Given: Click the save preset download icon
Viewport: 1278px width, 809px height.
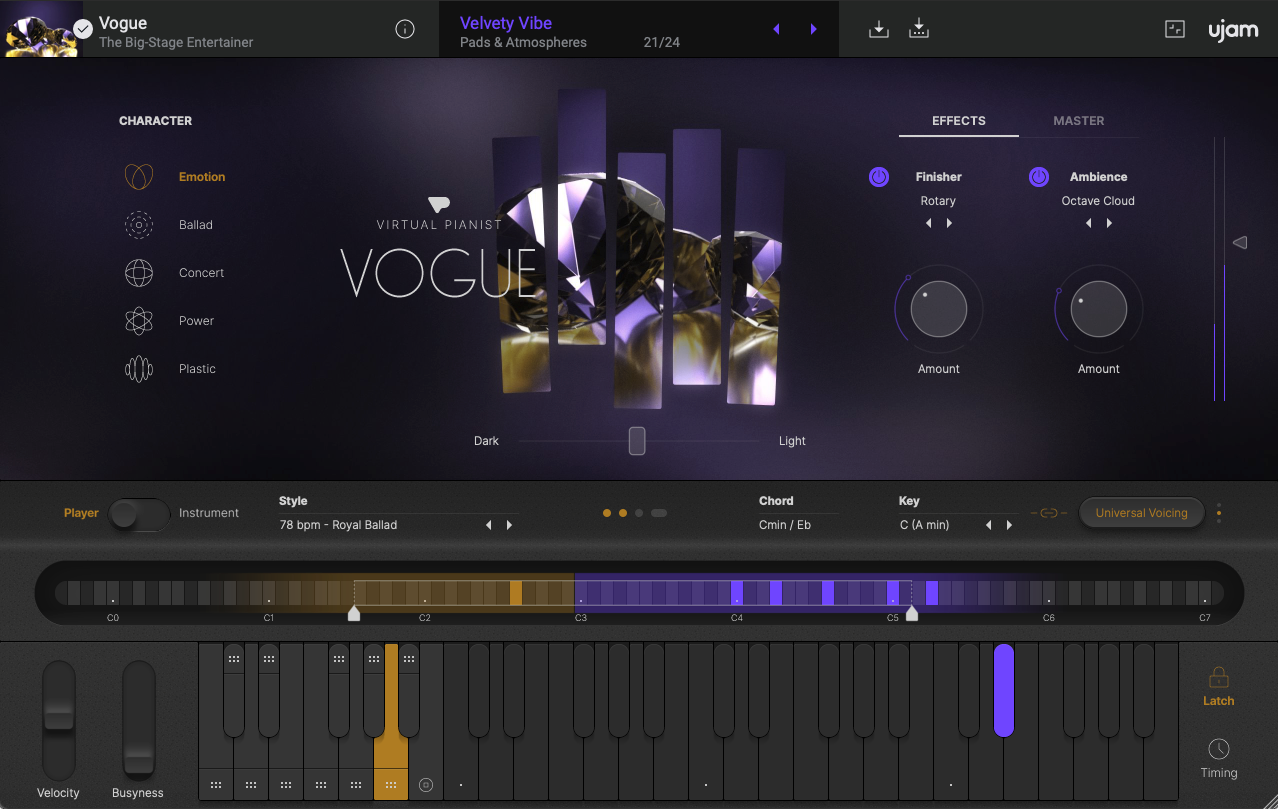Looking at the screenshot, I should (x=879, y=29).
